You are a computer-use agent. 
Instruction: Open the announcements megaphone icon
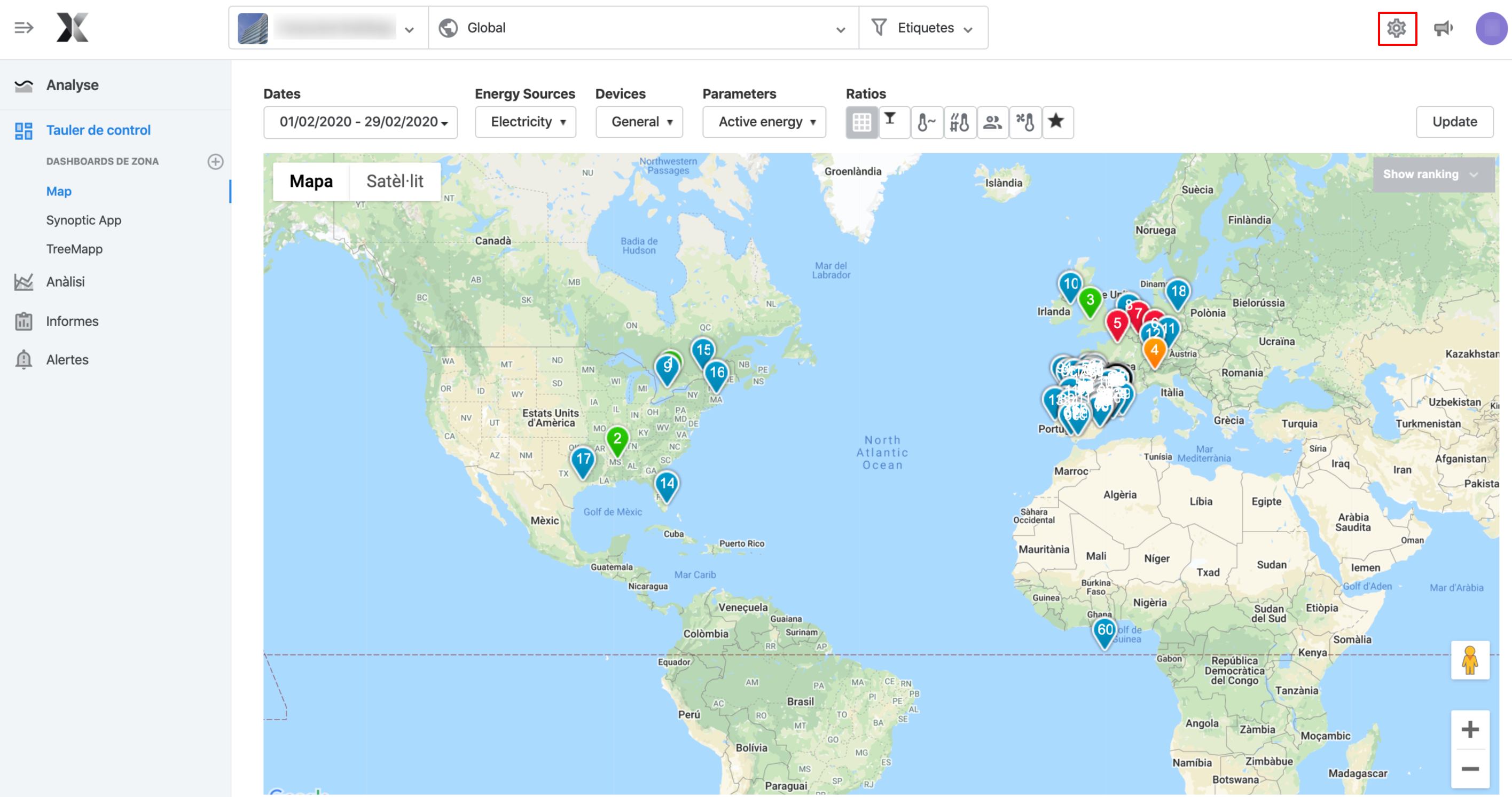click(x=1443, y=28)
